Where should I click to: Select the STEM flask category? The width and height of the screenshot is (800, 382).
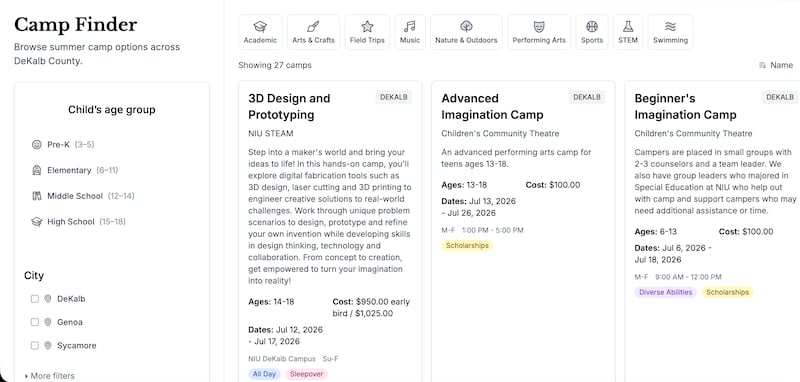628,32
